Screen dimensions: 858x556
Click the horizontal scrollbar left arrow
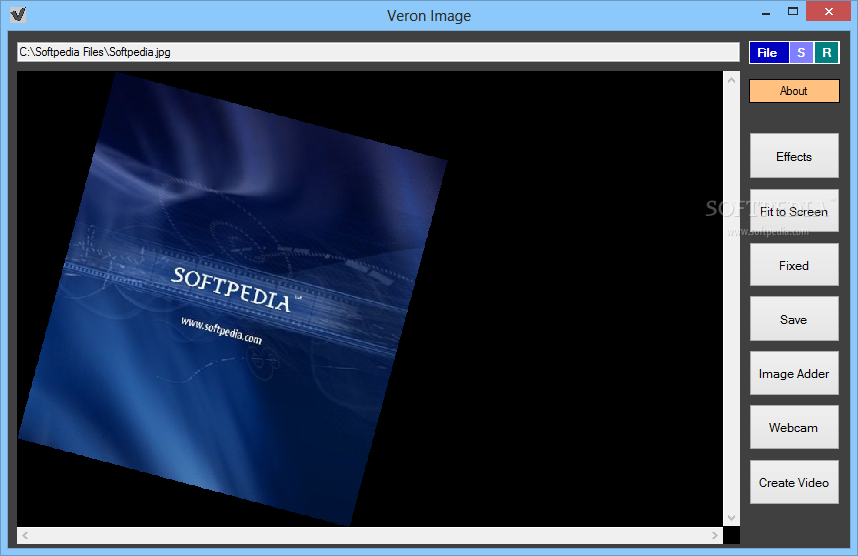point(25,535)
